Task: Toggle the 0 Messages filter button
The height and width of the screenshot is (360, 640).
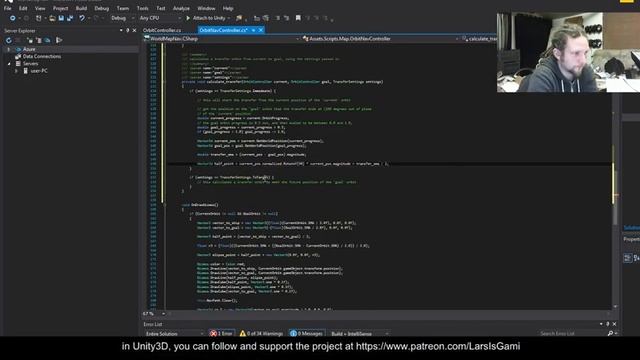Action: coord(307,333)
